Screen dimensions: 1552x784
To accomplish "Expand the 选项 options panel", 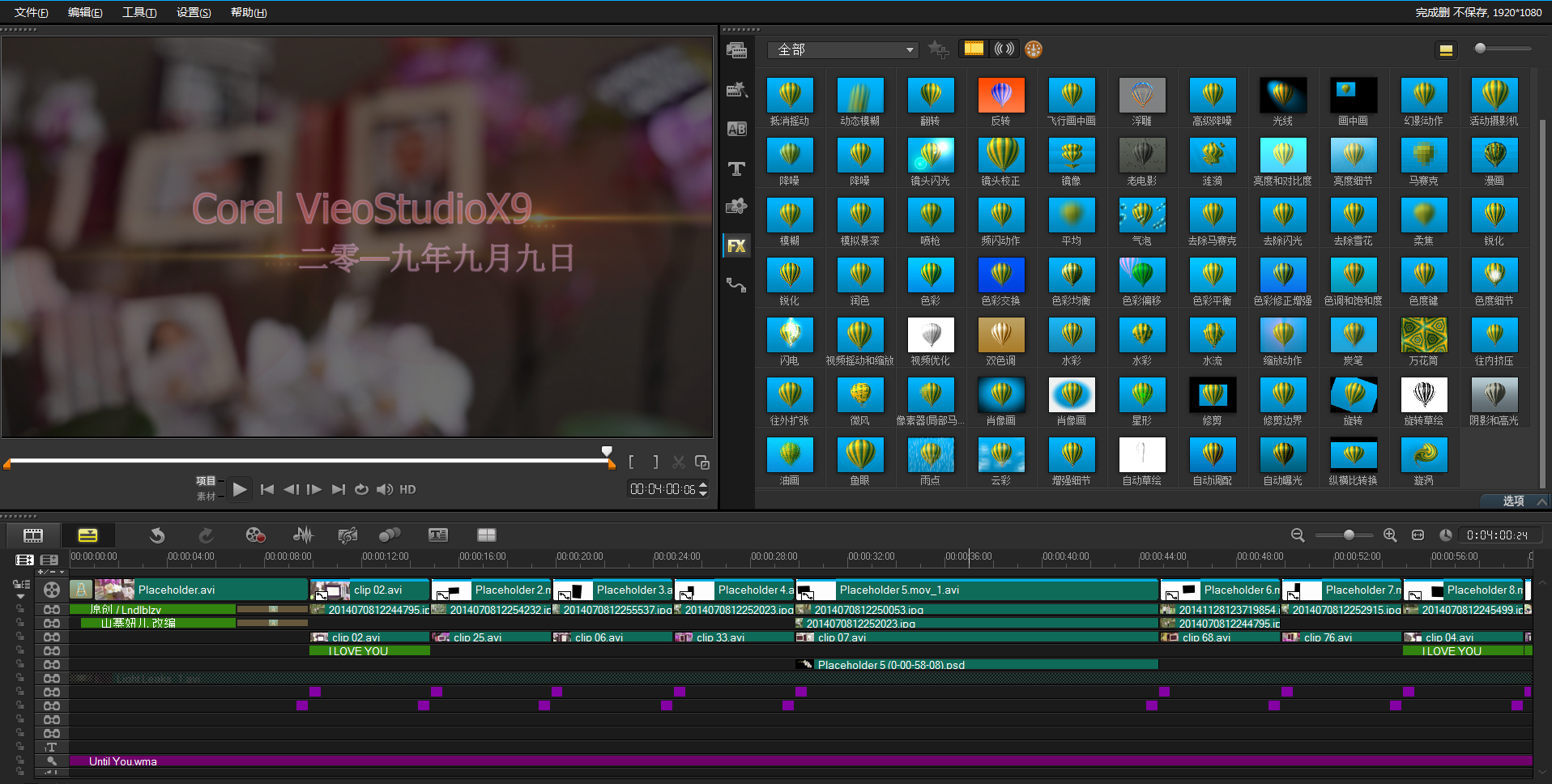I will point(1513,501).
